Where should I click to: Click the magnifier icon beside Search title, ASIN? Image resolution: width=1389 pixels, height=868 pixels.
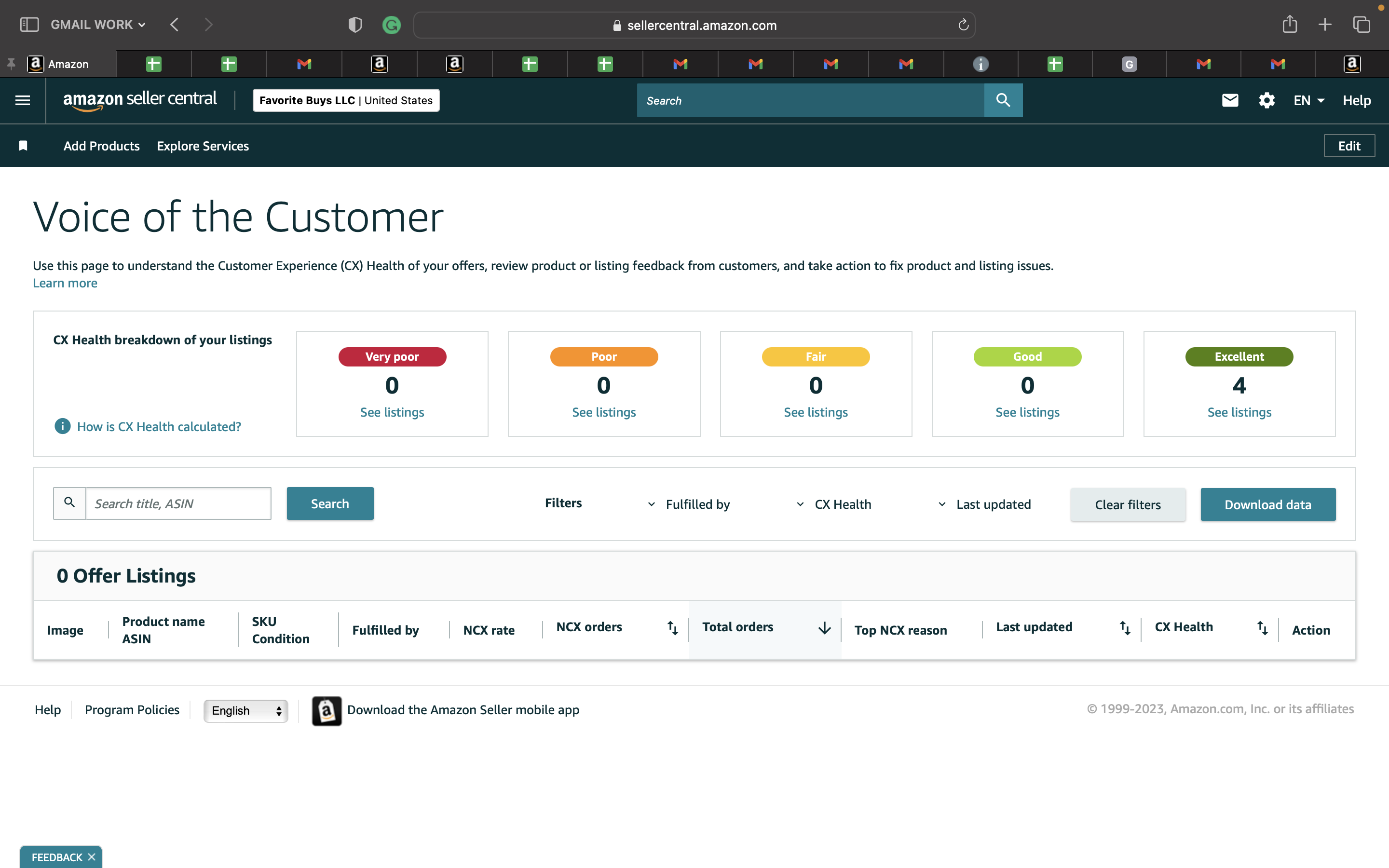(69, 503)
